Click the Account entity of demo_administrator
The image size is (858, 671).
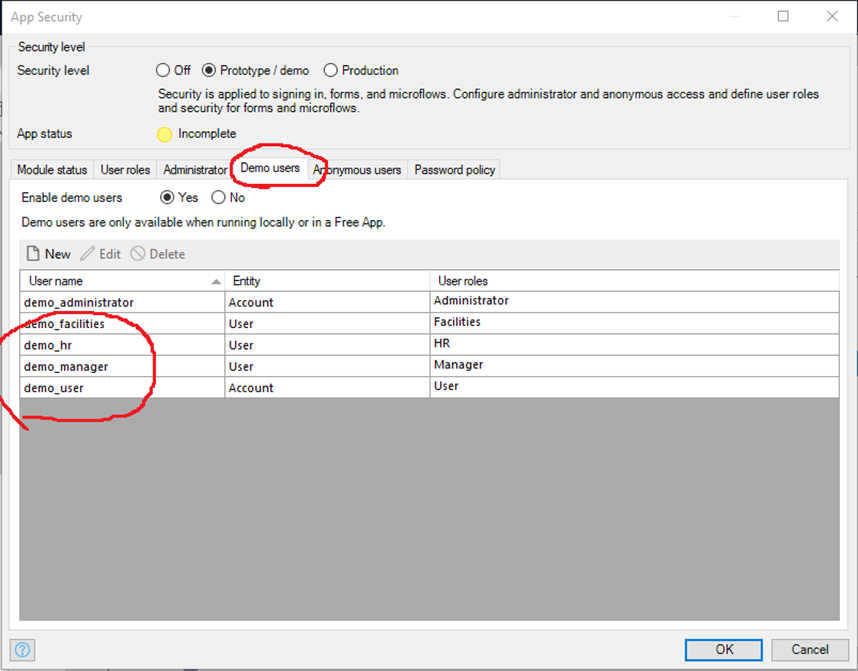coord(327,302)
